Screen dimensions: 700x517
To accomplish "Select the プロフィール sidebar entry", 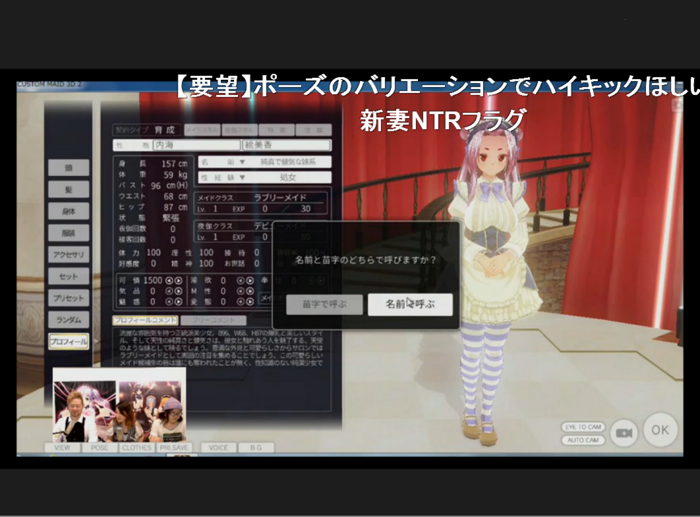I will 69,342.
